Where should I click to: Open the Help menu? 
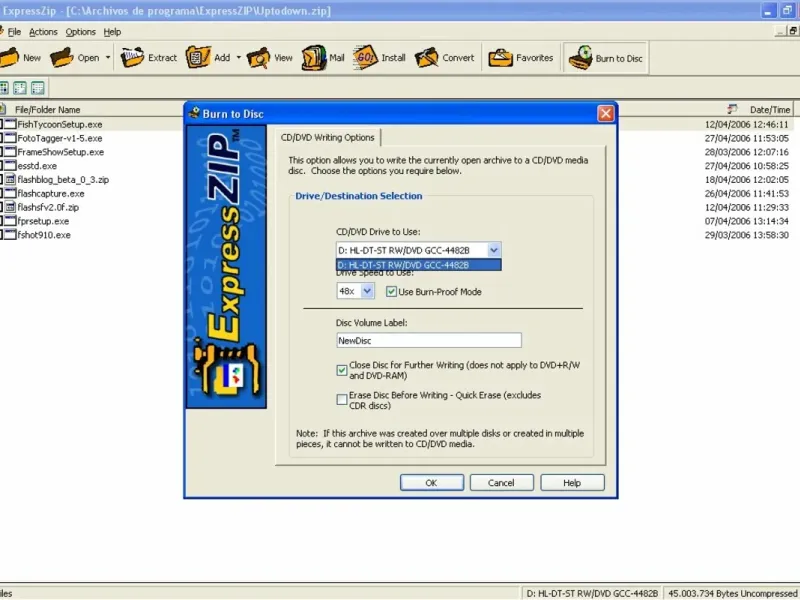(x=112, y=32)
